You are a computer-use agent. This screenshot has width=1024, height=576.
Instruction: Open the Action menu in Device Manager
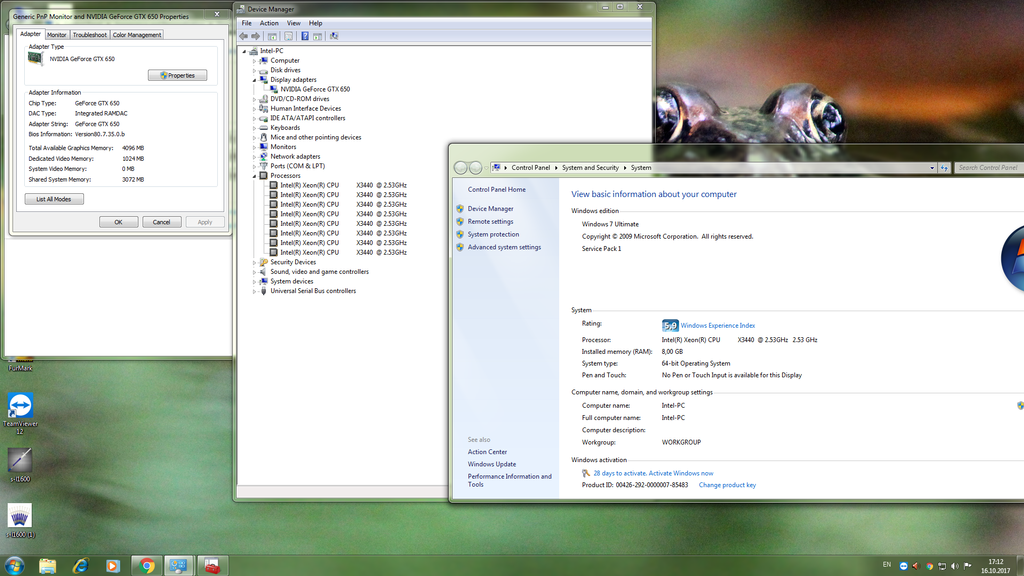click(x=269, y=23)
